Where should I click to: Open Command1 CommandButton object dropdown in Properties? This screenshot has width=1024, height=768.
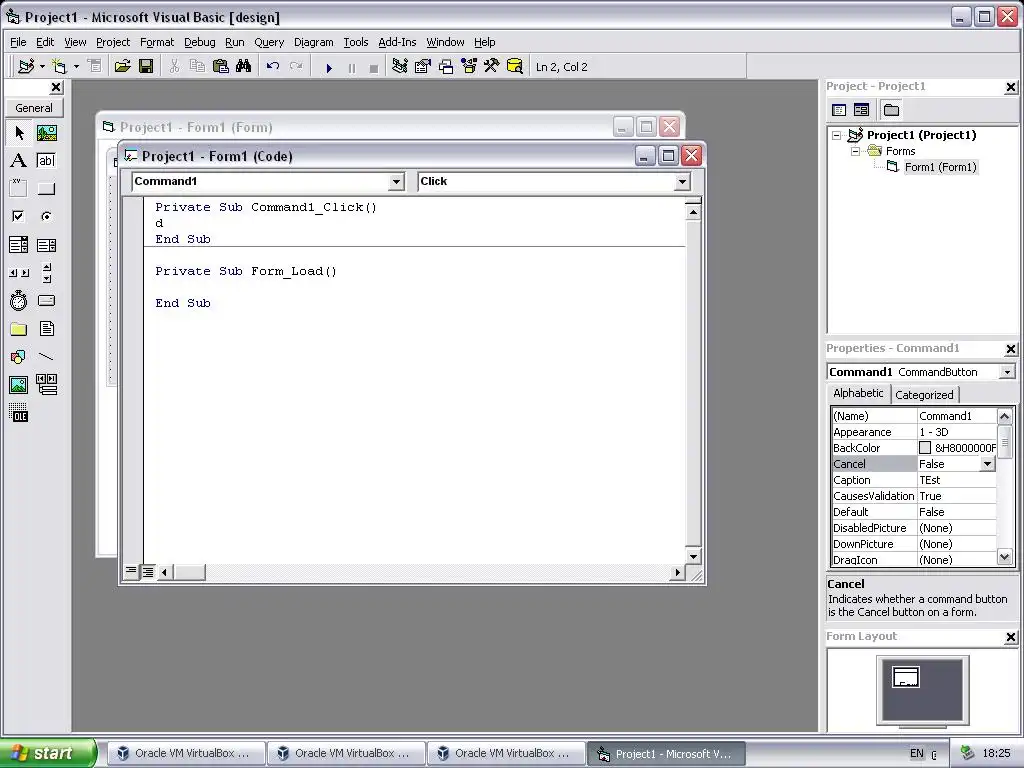pos(1007,372)
